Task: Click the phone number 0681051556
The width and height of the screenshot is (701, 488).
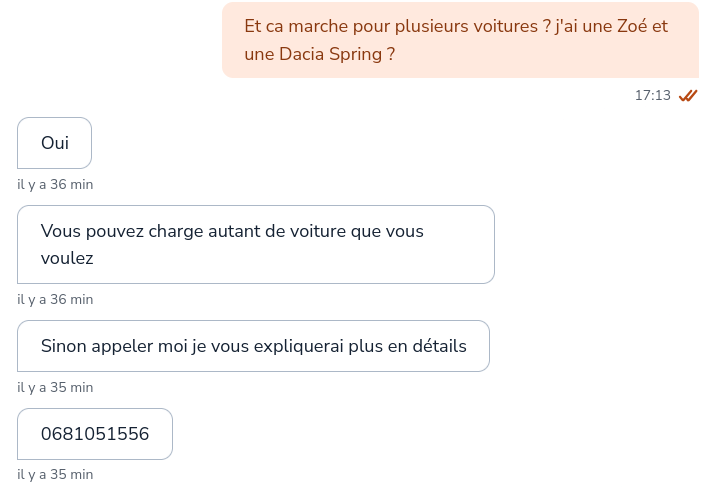Action: 95,434
